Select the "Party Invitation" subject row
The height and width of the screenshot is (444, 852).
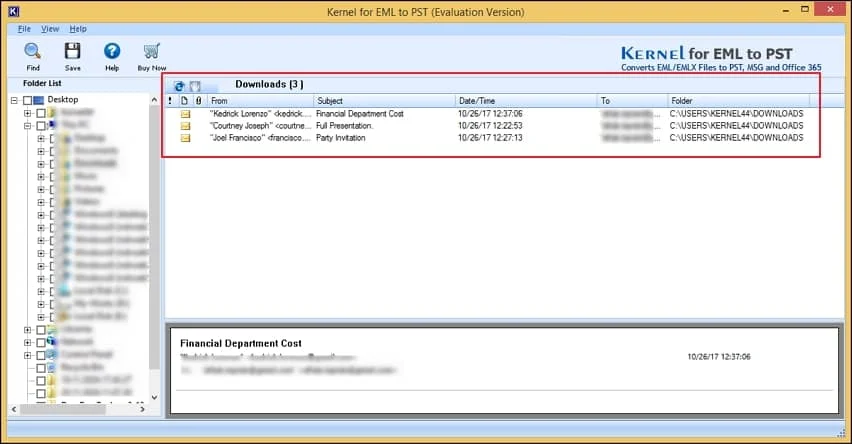pyautogui.click(x=341, y=137)
